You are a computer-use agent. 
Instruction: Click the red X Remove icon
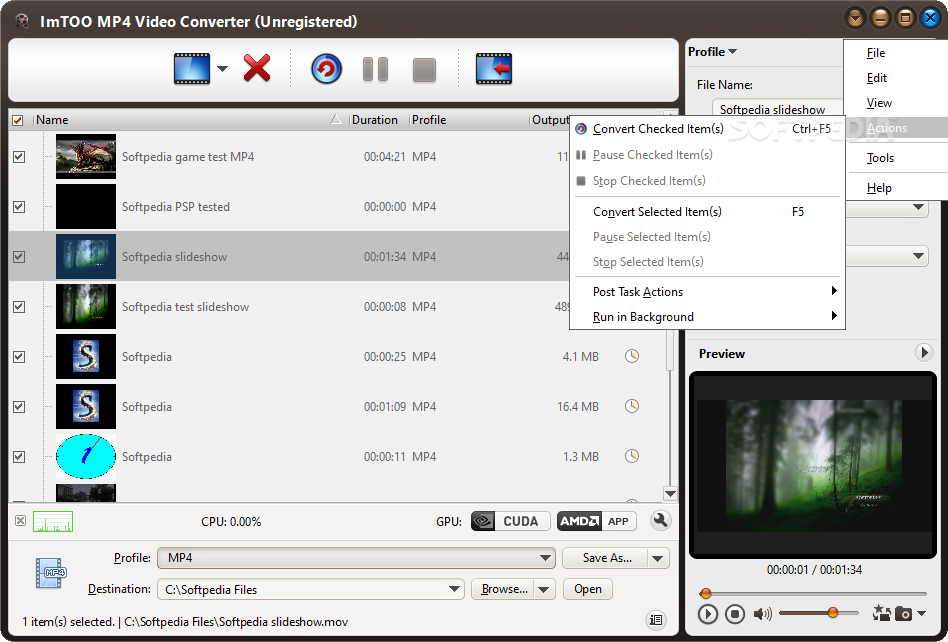pyautogui.click(x=257, y=68)
